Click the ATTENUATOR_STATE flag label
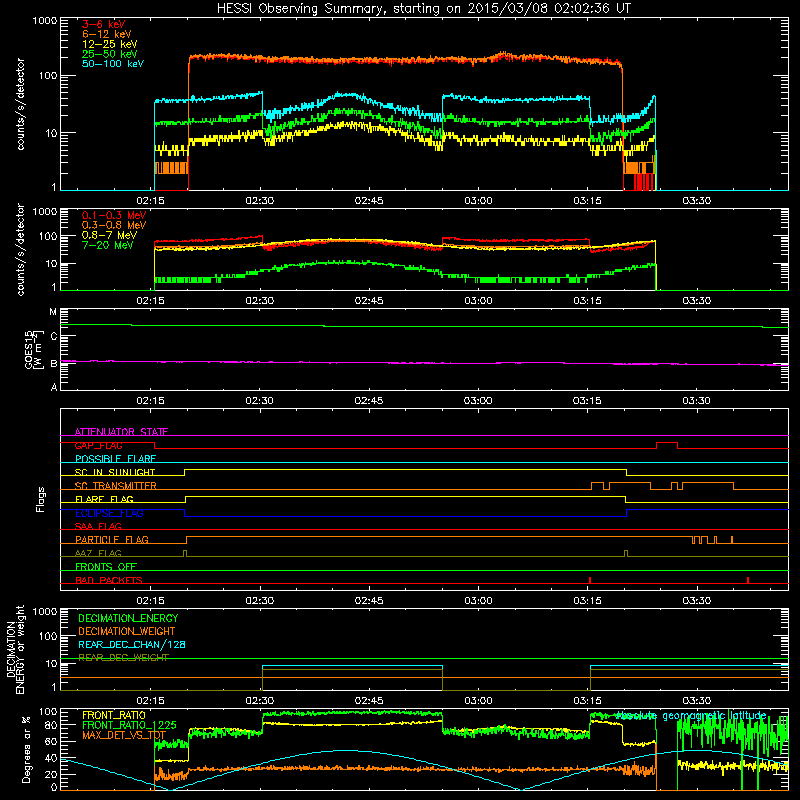The width and height of the screenshot is (800, 800). pos(121,432)
